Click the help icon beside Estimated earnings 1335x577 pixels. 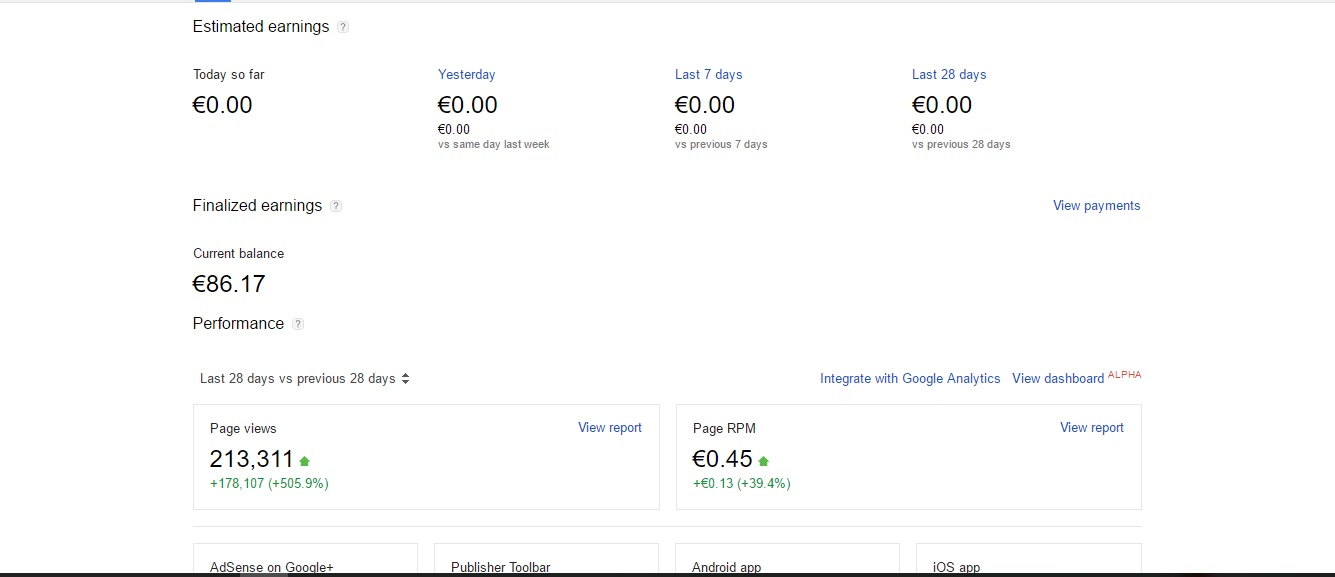point(343,27)
